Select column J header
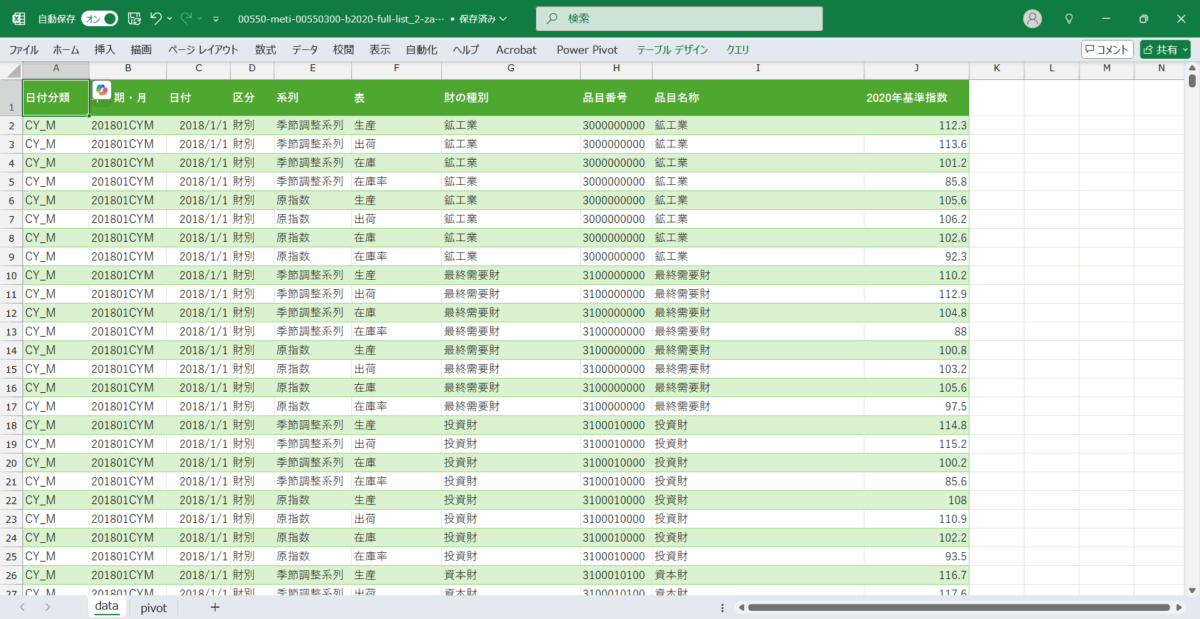Image resolution: width=1200 pixels, height=619 pixels. (916, 68)
